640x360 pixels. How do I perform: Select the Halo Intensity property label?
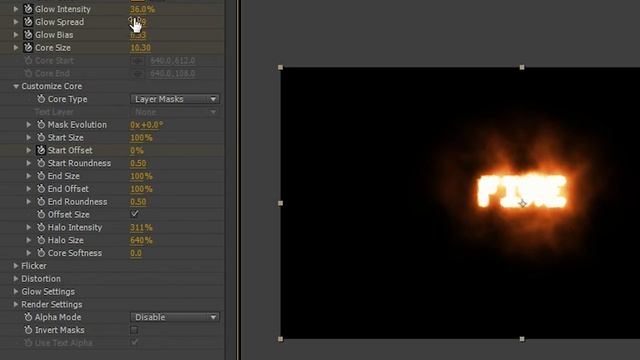pyautogui.click(x=75, y=227)
